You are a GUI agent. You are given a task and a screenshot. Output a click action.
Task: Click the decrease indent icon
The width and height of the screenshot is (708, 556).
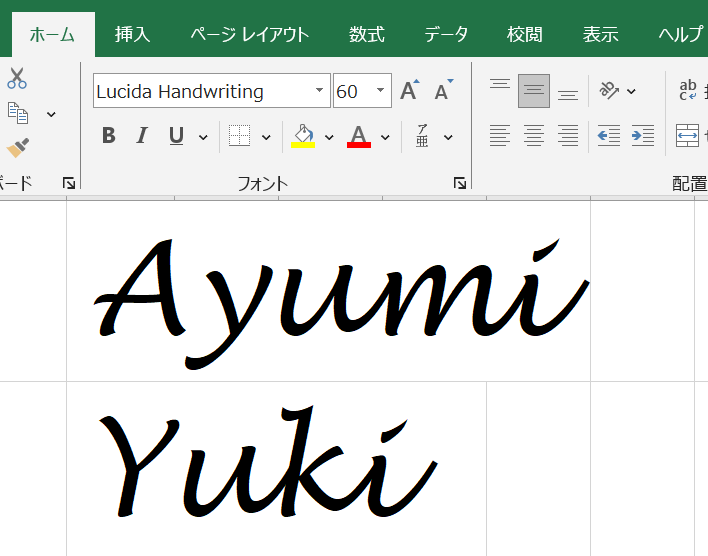click(608, 136)
